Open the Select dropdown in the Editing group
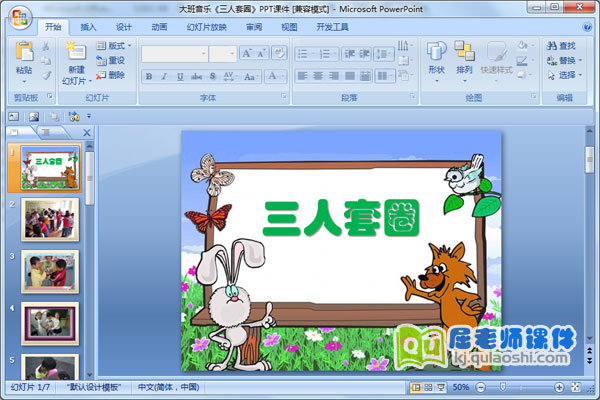This screenshot has height=400, width=600. click(564, 75)
